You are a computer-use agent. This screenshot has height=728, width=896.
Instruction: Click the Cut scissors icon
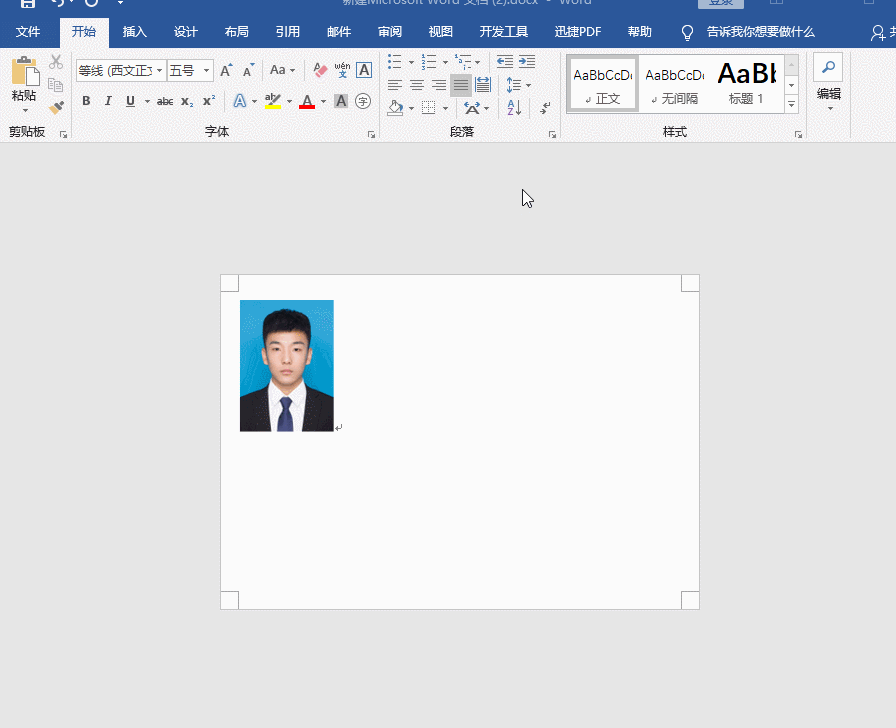pyautogui.click(x=56, y=63)
